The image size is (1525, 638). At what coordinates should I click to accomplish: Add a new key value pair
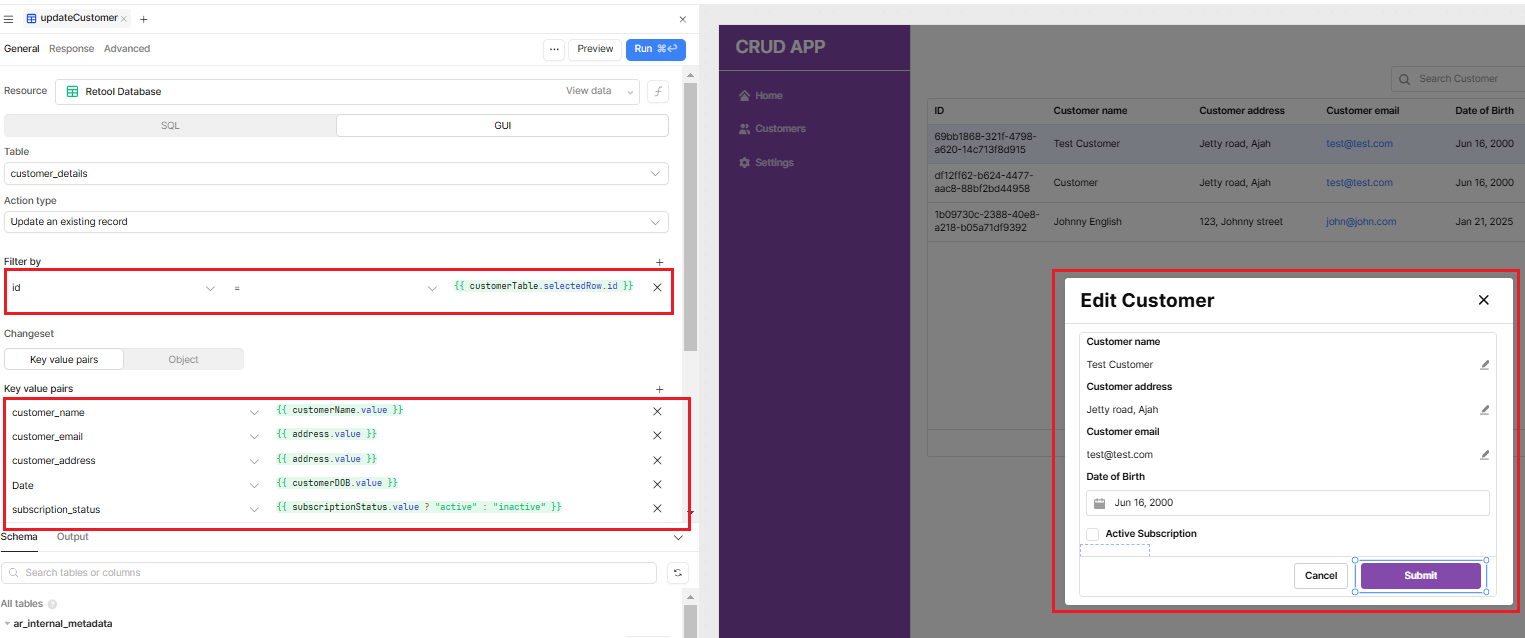click(x=659, y=389)
